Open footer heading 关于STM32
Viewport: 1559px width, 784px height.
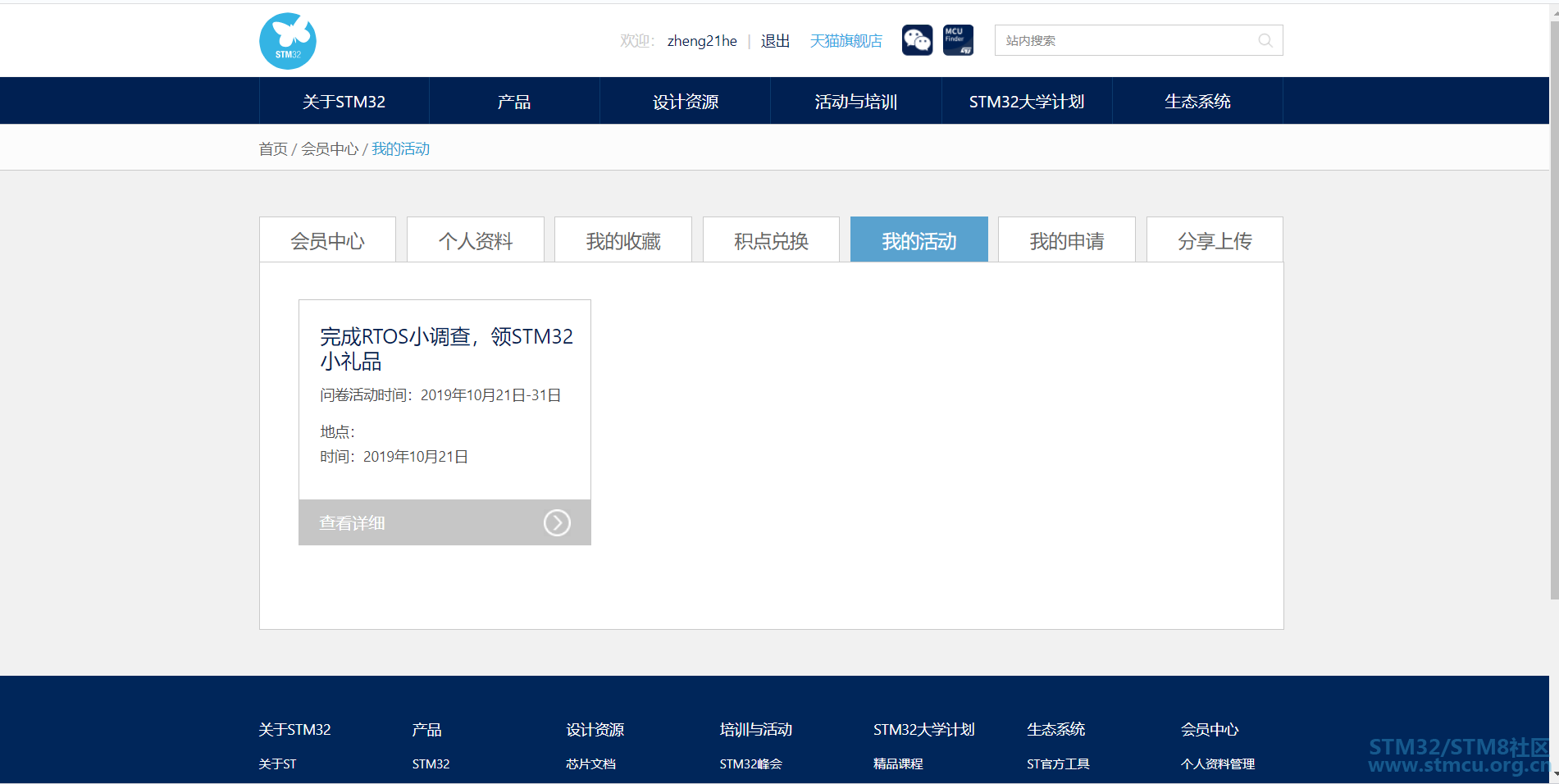point(294,729)
